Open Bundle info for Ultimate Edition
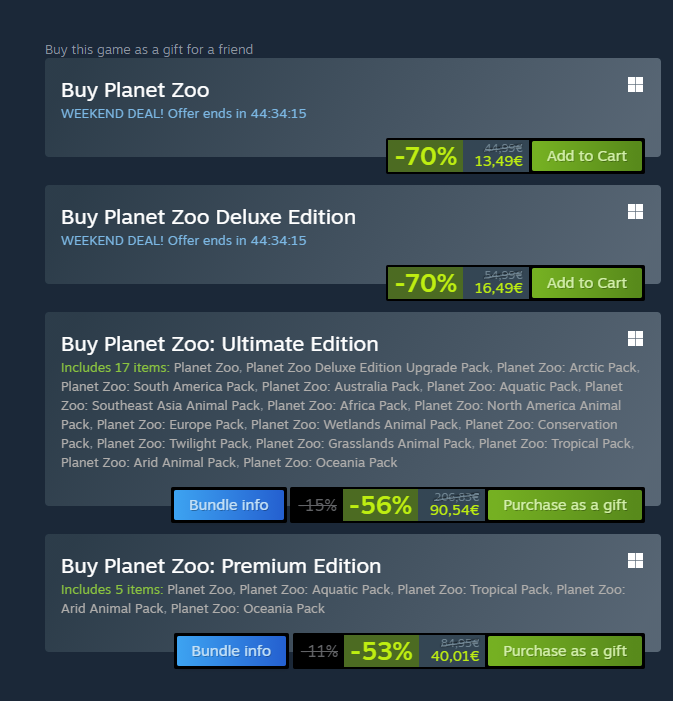 pos(229,505)
